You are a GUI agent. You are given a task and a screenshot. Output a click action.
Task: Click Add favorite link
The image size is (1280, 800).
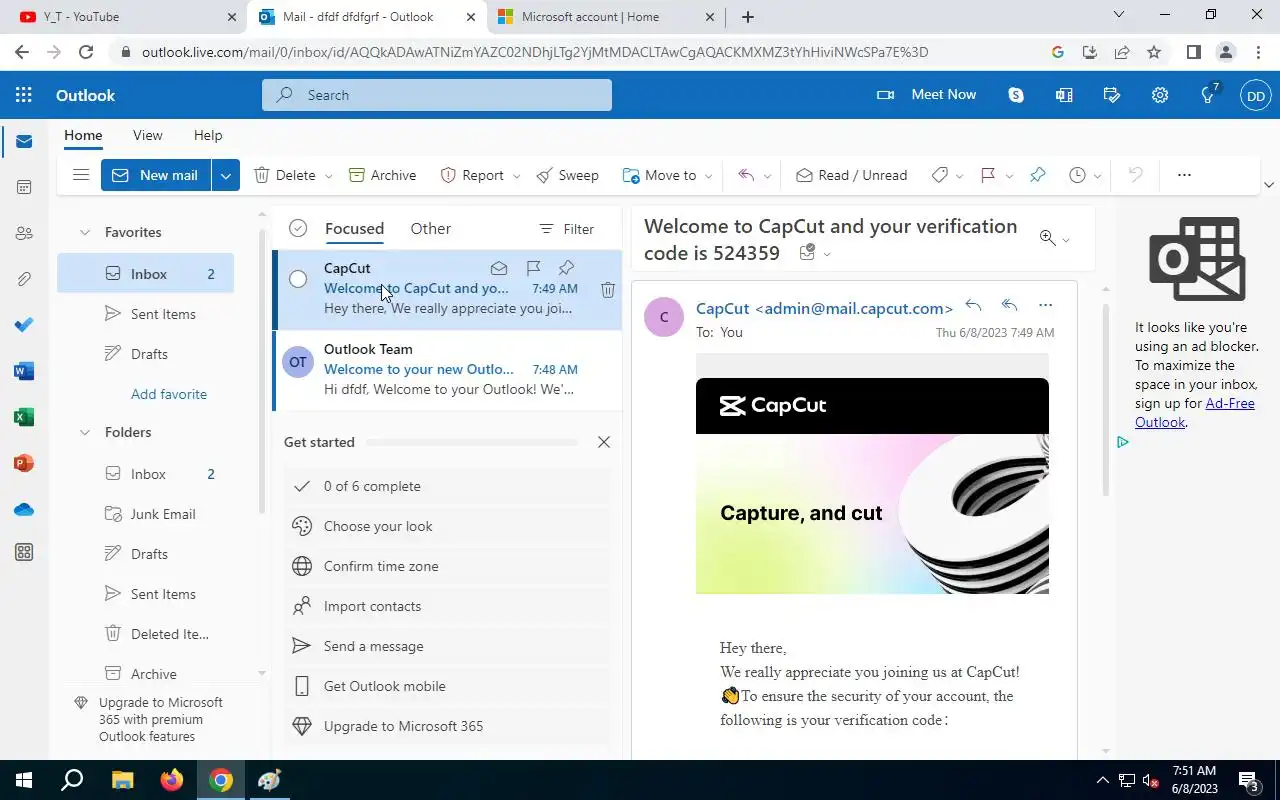pyautogui.click(x=169, y=394)
